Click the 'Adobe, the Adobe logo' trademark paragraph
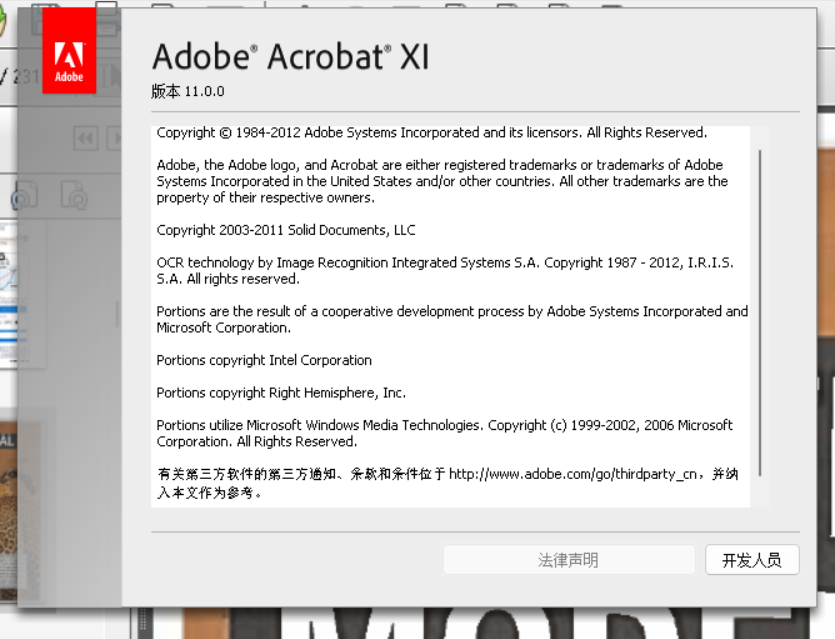Viewport: 835px width, 639px height. (x=442, y=182)
